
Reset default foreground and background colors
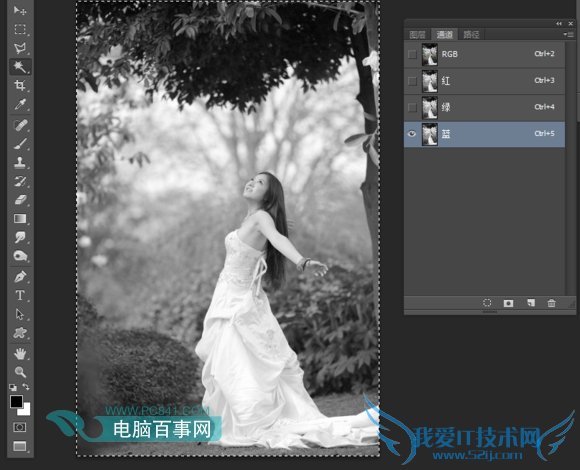[x=13, y=387]
